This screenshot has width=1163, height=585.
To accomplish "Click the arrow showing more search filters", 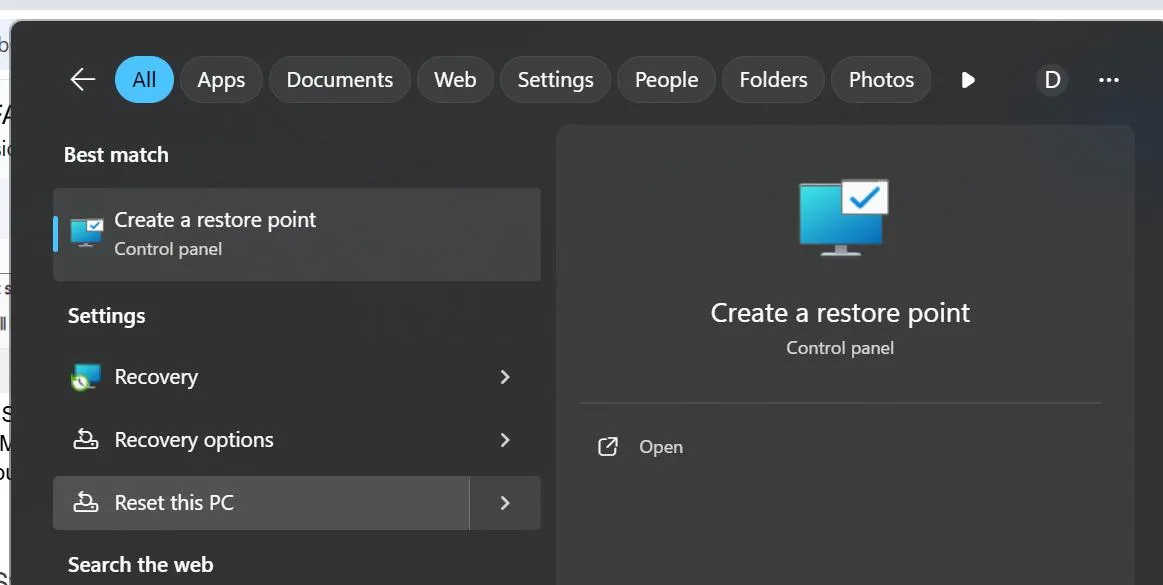I will [x=967, y=79].
